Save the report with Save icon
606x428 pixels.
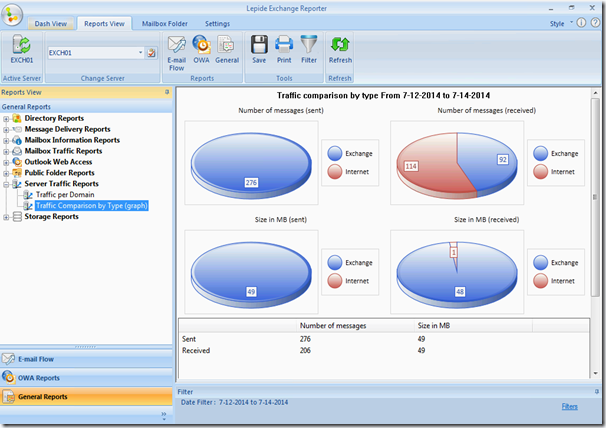tap(259, 44)
